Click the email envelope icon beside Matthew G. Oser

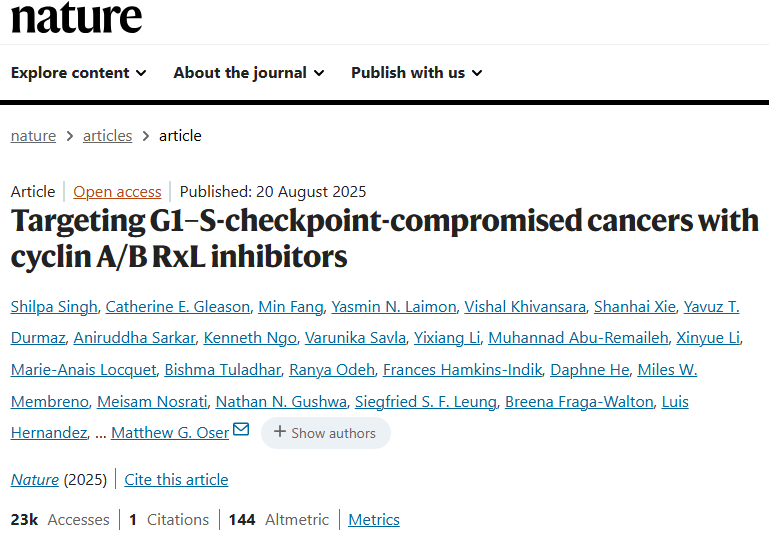241,430
